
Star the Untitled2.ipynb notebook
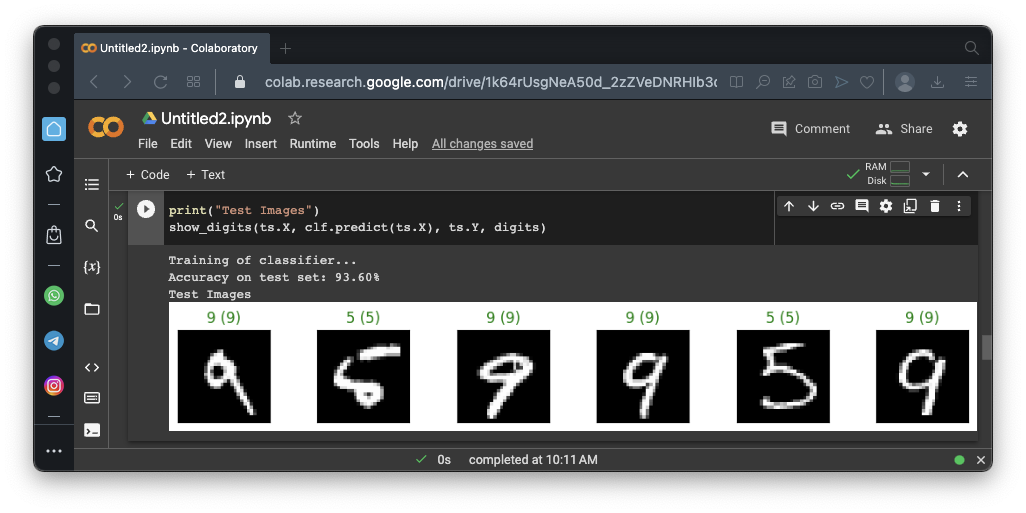pos(295,118)
